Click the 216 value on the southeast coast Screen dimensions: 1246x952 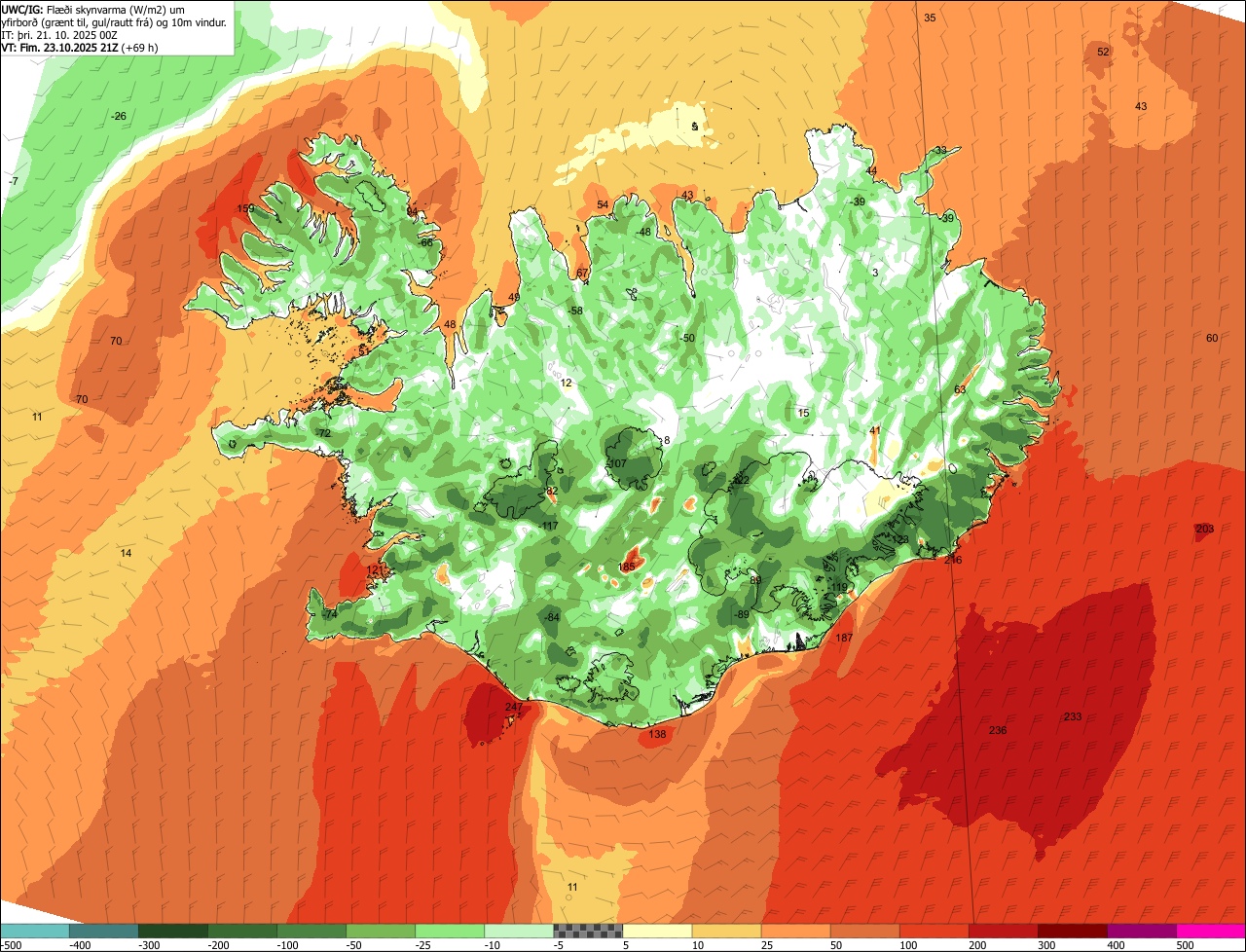[x=953, y=560]
